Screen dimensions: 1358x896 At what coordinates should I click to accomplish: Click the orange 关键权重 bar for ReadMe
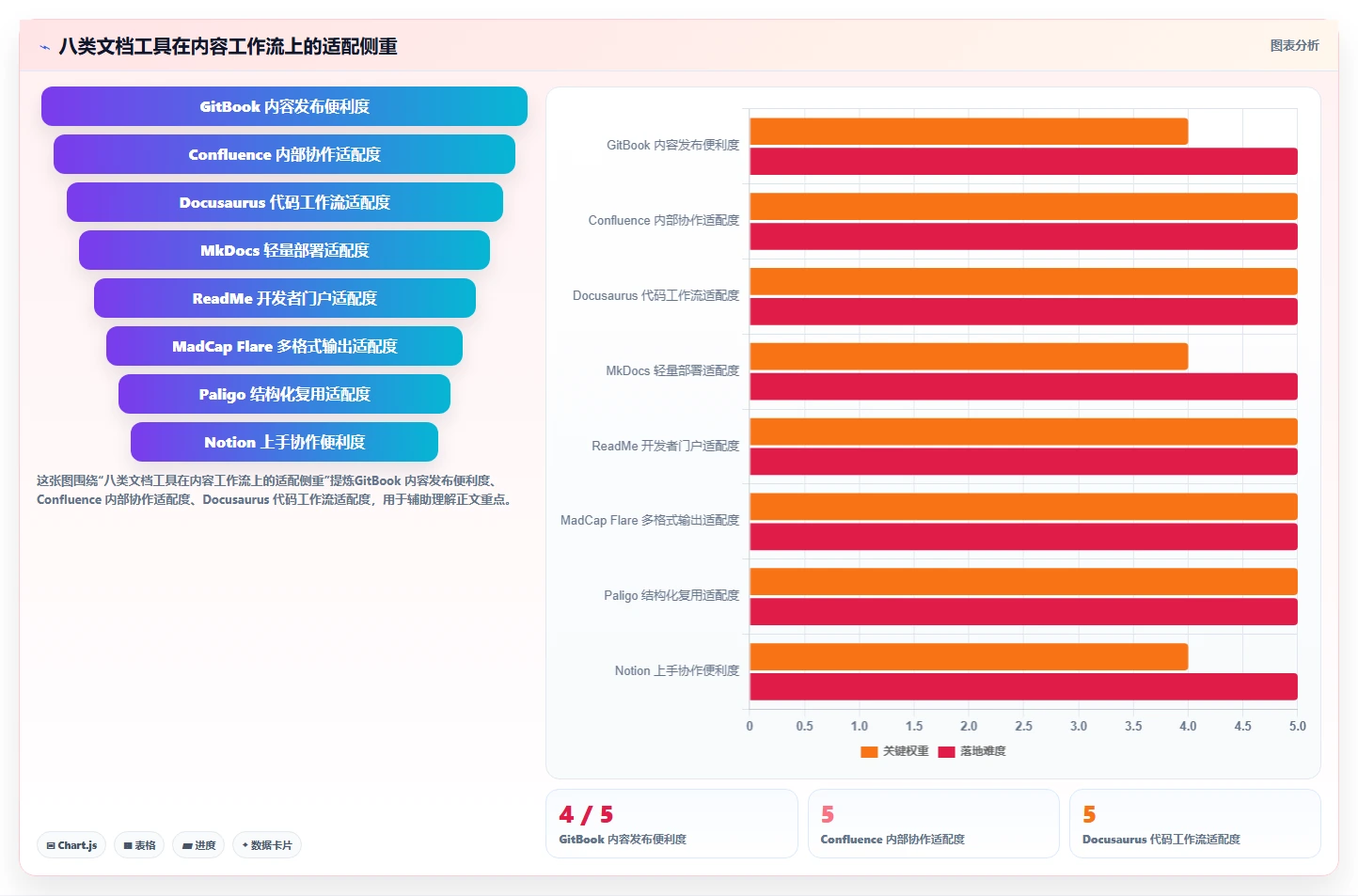[1023, 432]
